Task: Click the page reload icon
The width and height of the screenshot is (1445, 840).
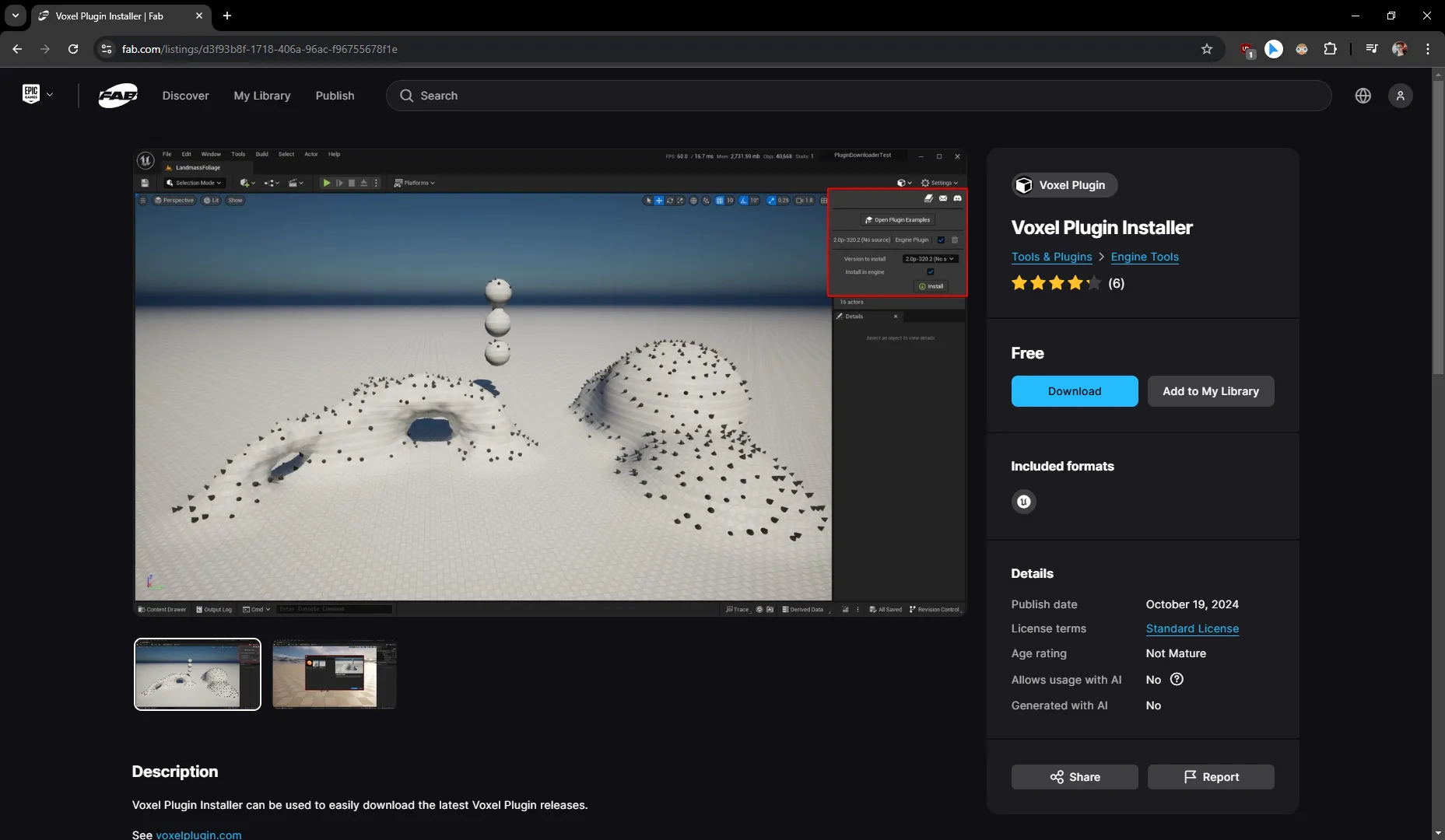Action: [72, 48]
